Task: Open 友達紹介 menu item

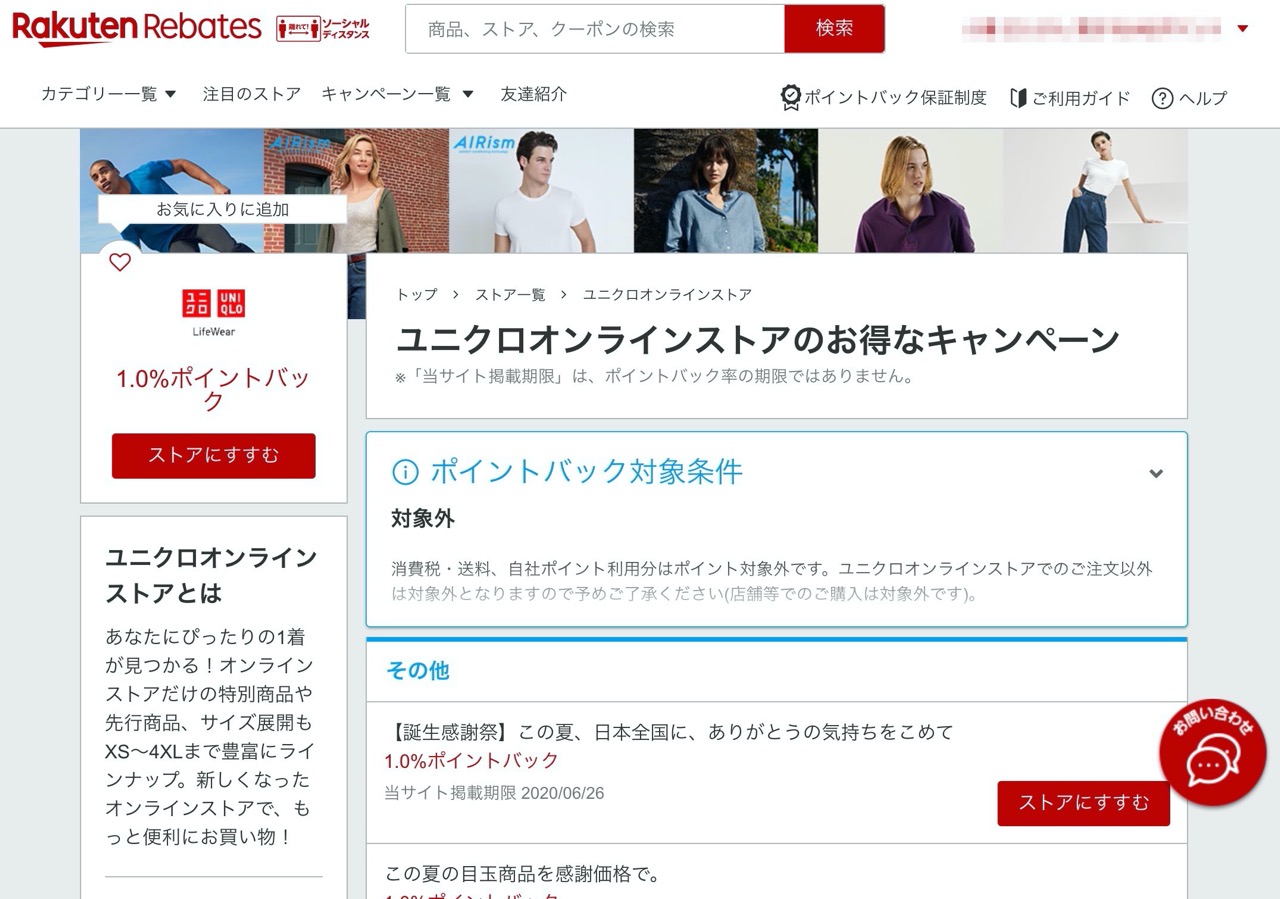Action: pos(534,94)
